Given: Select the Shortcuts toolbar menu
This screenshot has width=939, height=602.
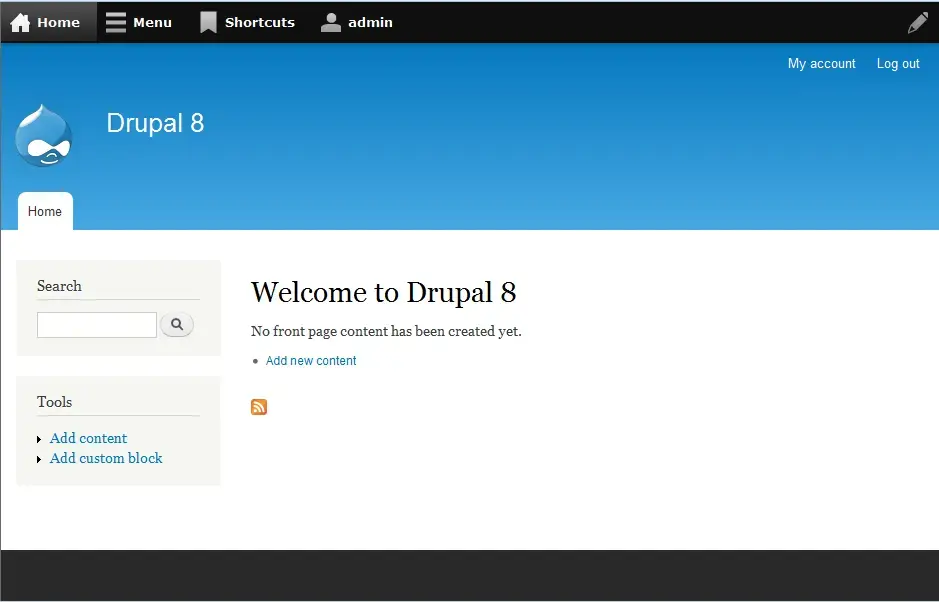Looking at the screenshot, I should click(260, 21).
